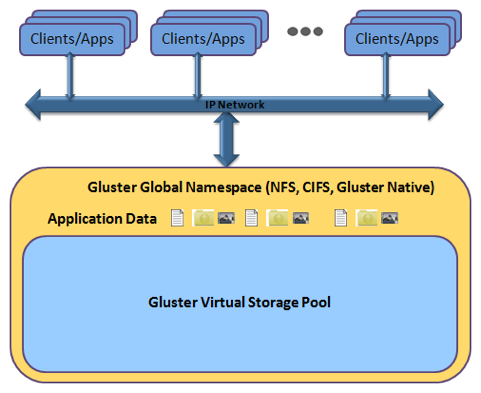Click the first document icon beside Application Data
Viewport: 481px width, 393px height.
(177, 218)
